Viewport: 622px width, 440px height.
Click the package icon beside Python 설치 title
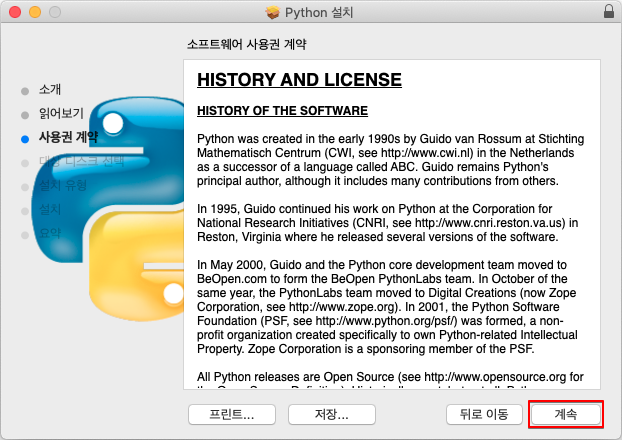point(273,12)
